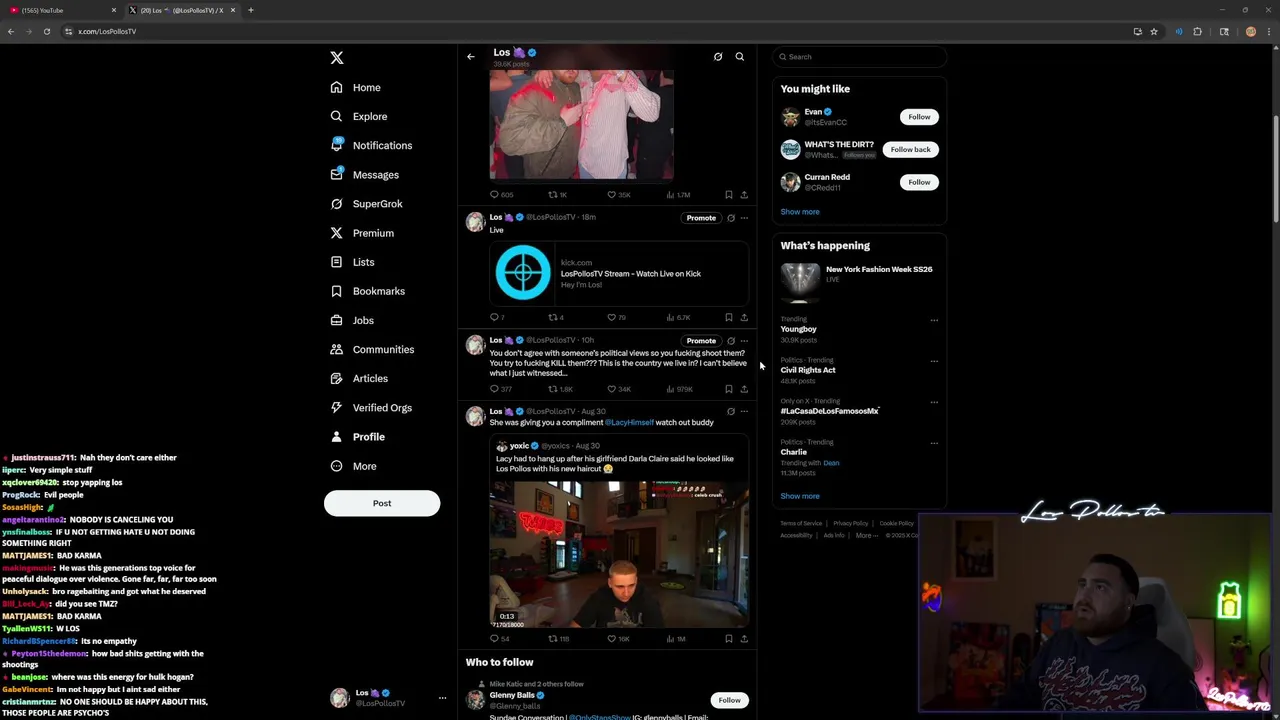The width and height of the screenshot is (1280, 720).
Task: Click the white Post button
Action: point(382,503)
